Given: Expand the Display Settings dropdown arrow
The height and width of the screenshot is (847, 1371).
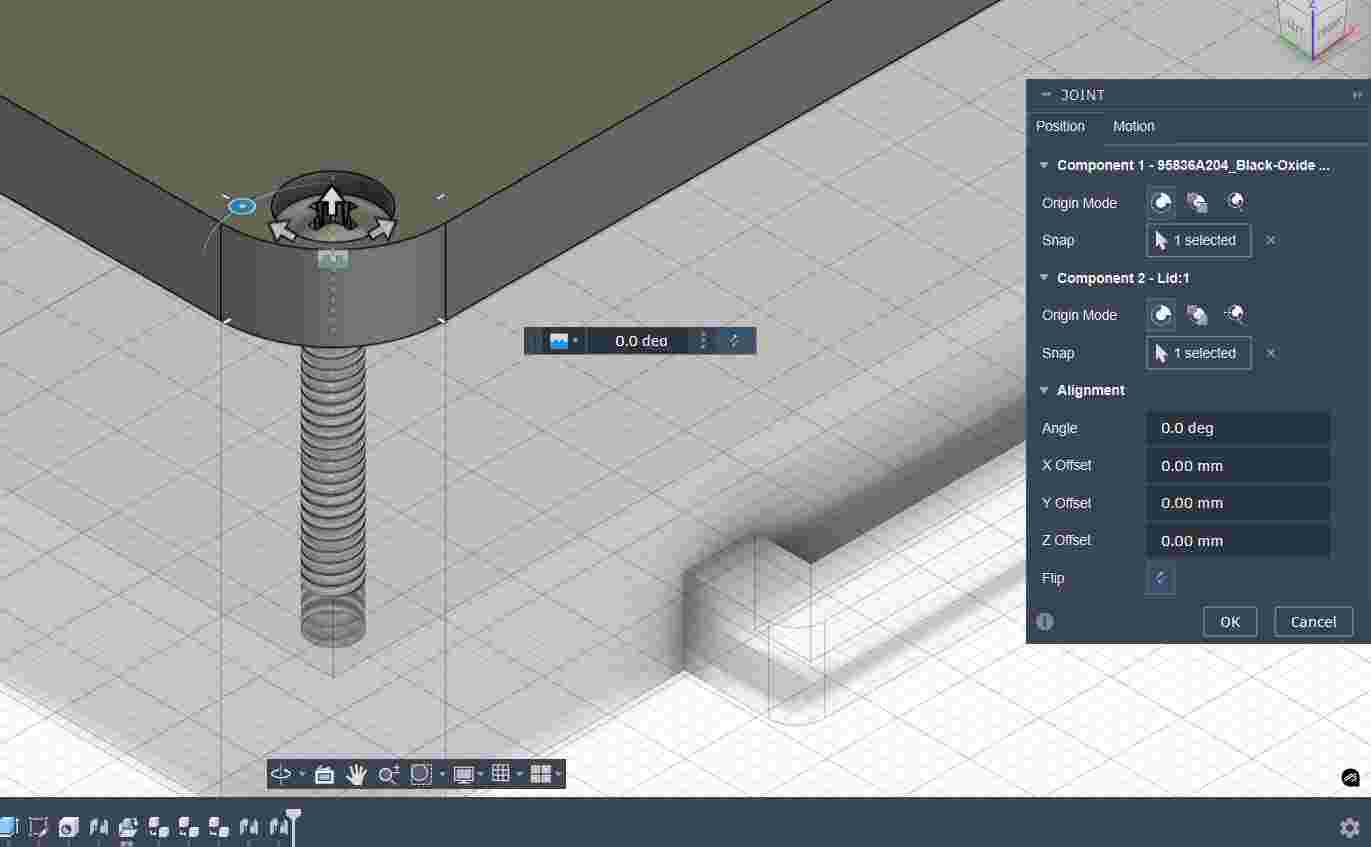Looking at the screenshot, I should click(481, 775).
